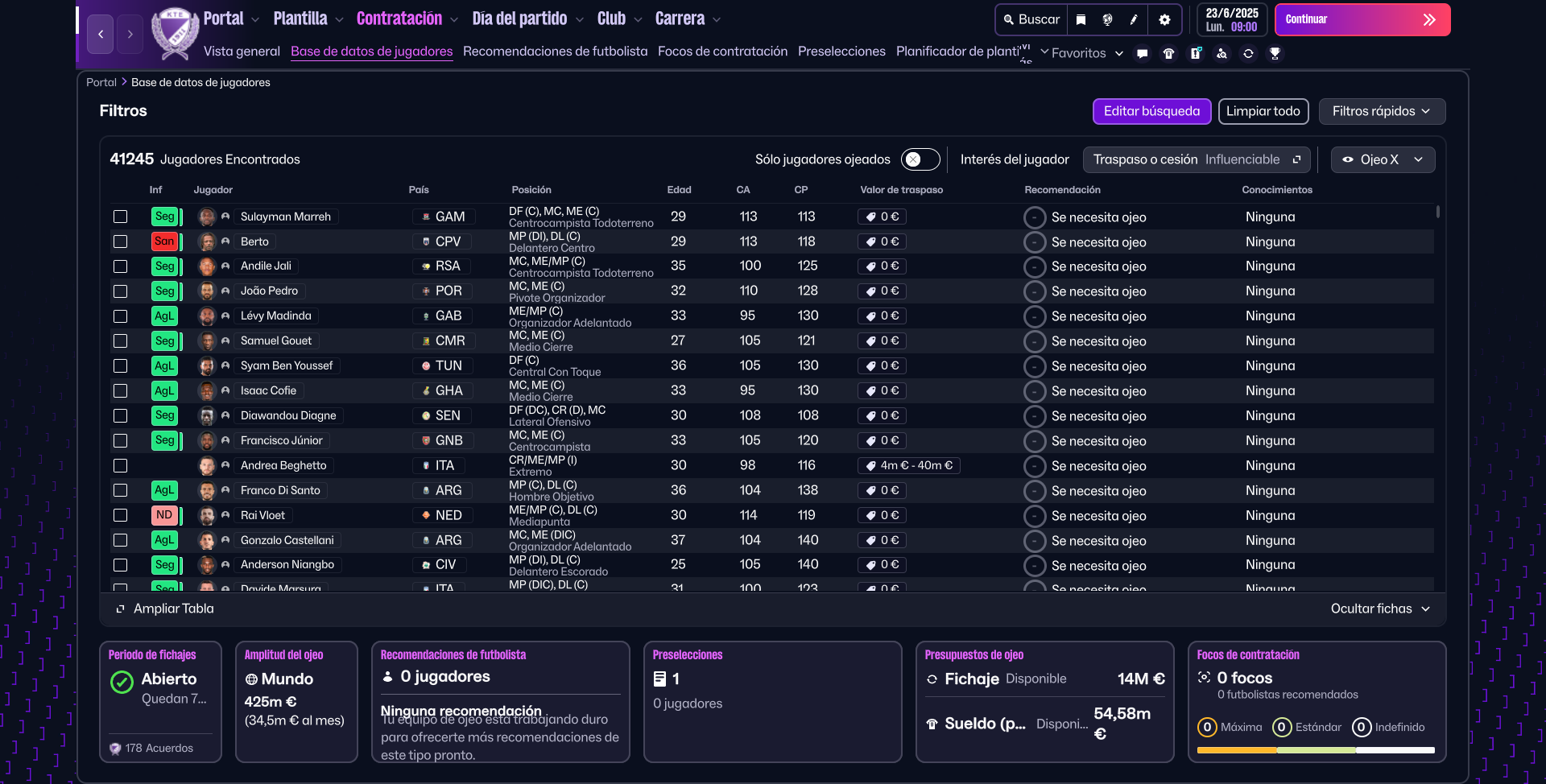Select the checkbox next to Rai Vloet
The height and width of the screenshot is (784, 1546).
click(121, 515)
